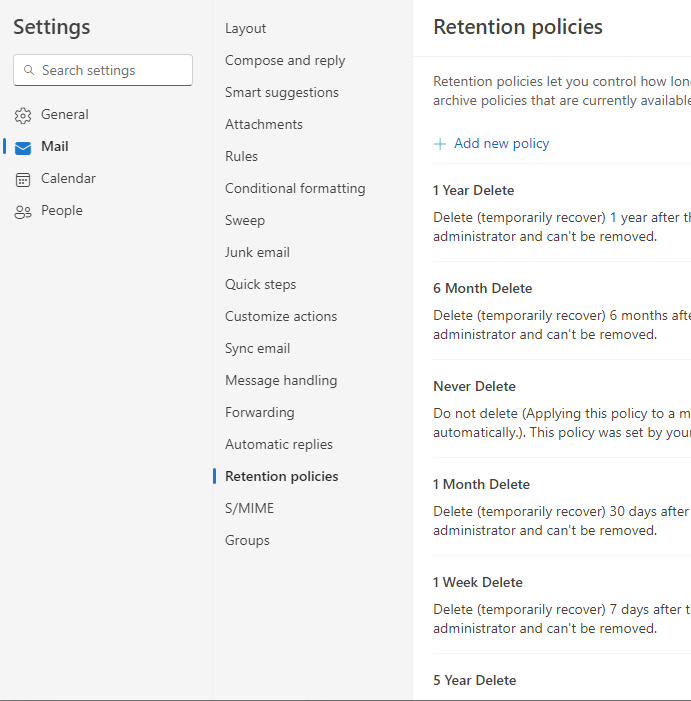
Task: Select Retention policies item
Action: [282, 477]
